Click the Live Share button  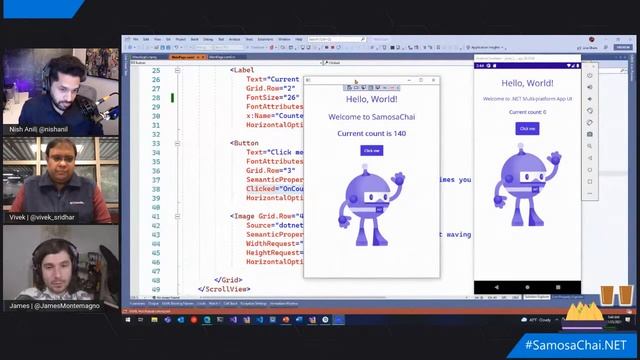point(587,48)
